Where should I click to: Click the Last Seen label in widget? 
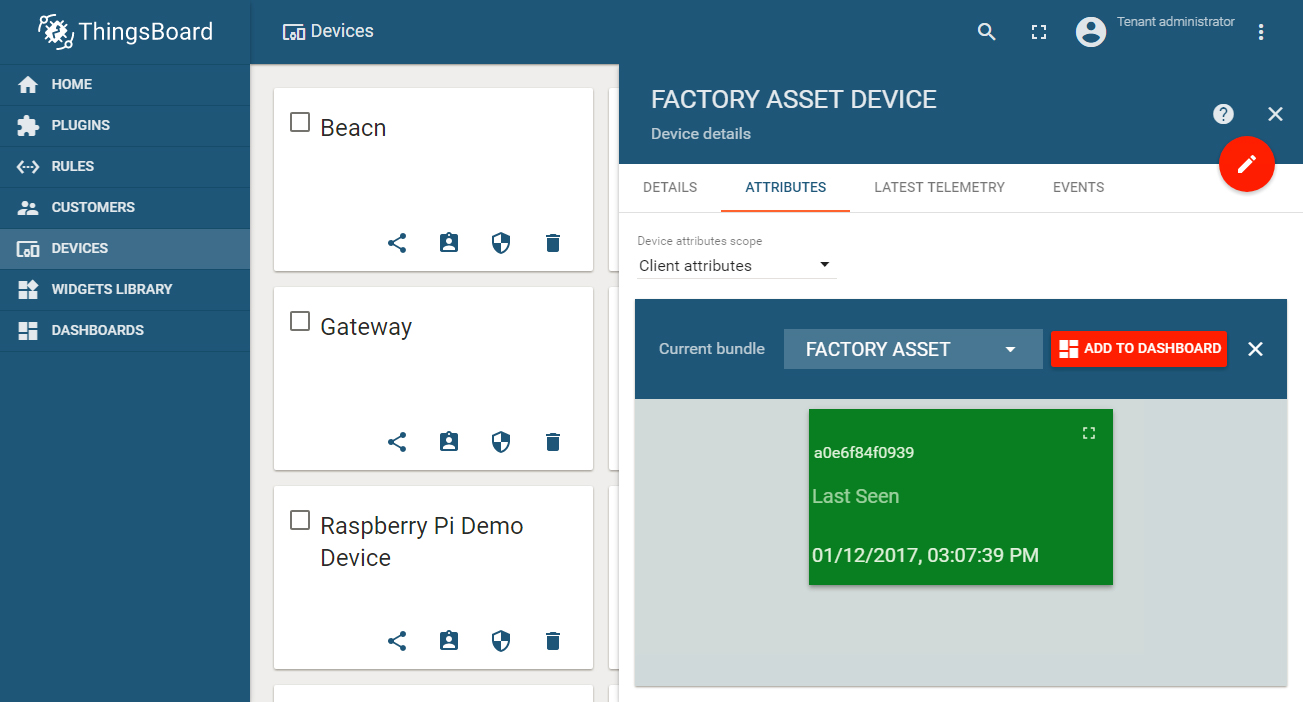click(855, 496)
